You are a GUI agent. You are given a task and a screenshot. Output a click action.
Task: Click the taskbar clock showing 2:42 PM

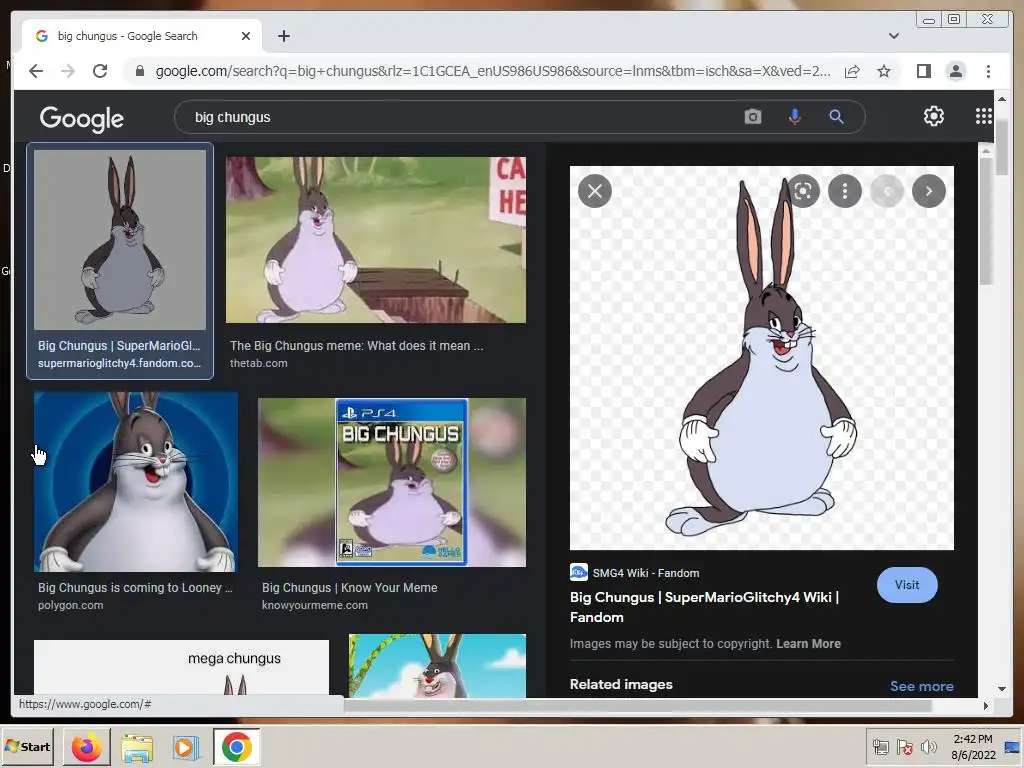pyautogui.click(x=973, y=747)
